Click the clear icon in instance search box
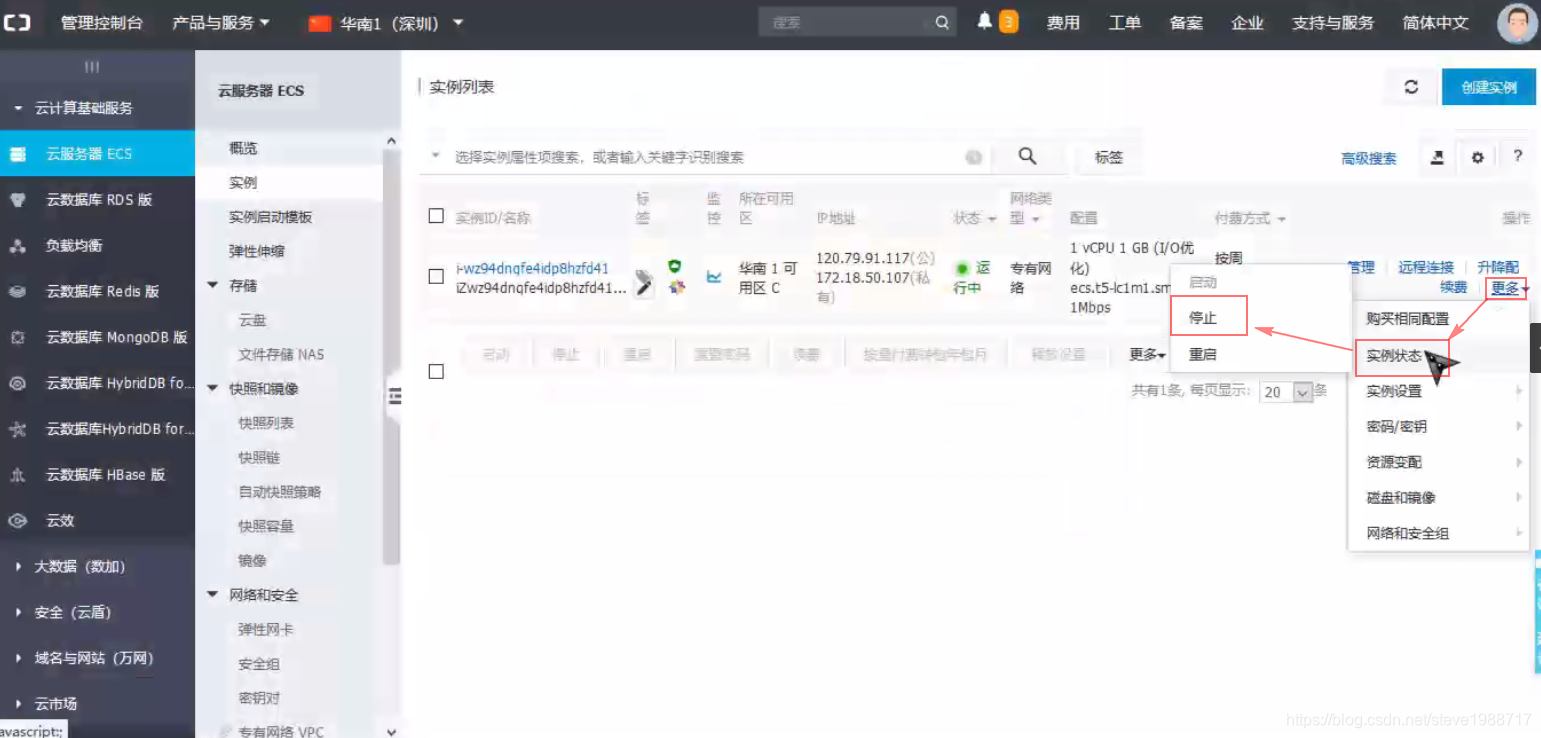Screen dimensions: 1541x738 tap(973, 157)
